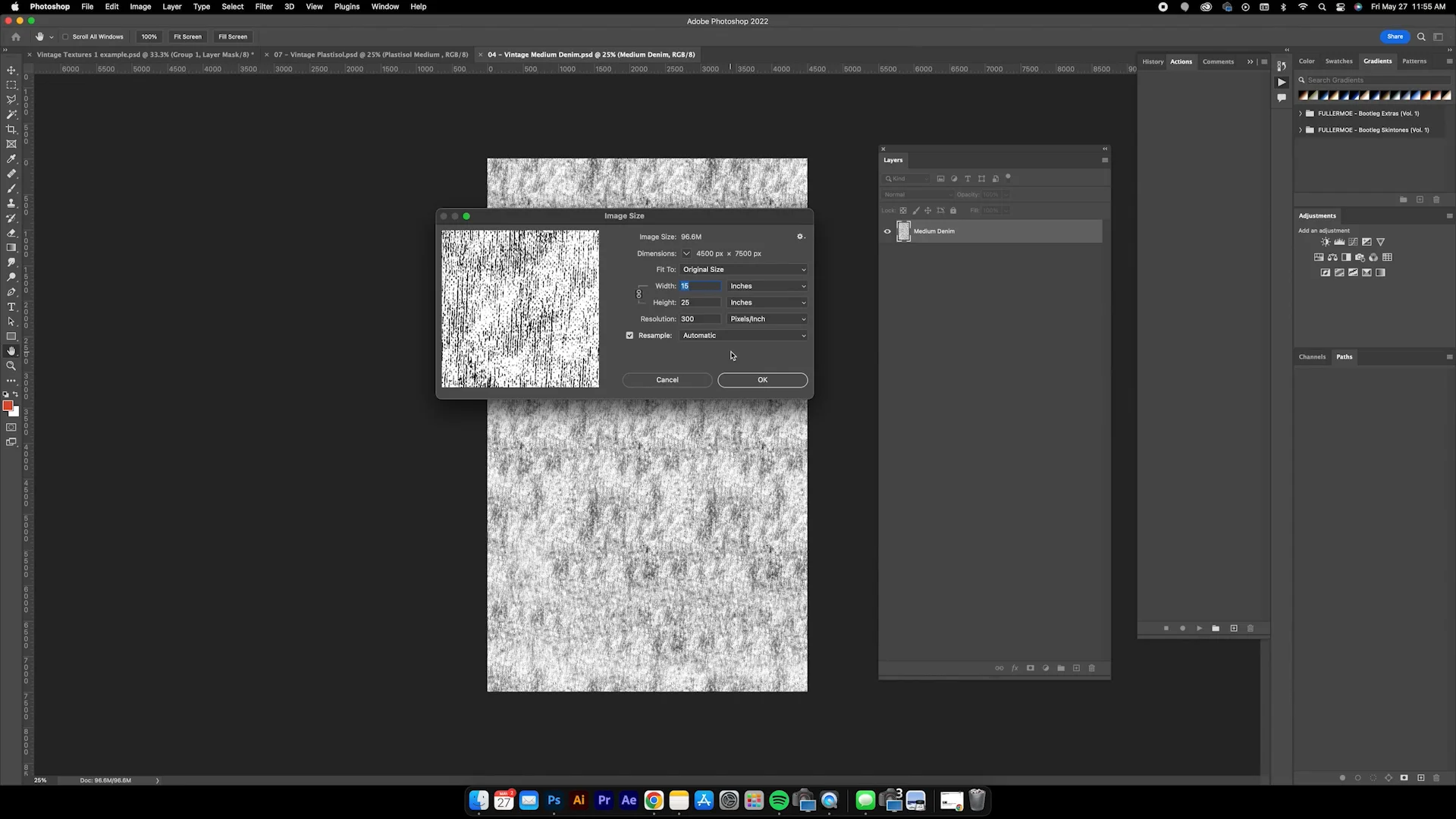This screenshot has width=1456, height=819.
Task: Click the OK button to resize image
Action: coord(762,379)
